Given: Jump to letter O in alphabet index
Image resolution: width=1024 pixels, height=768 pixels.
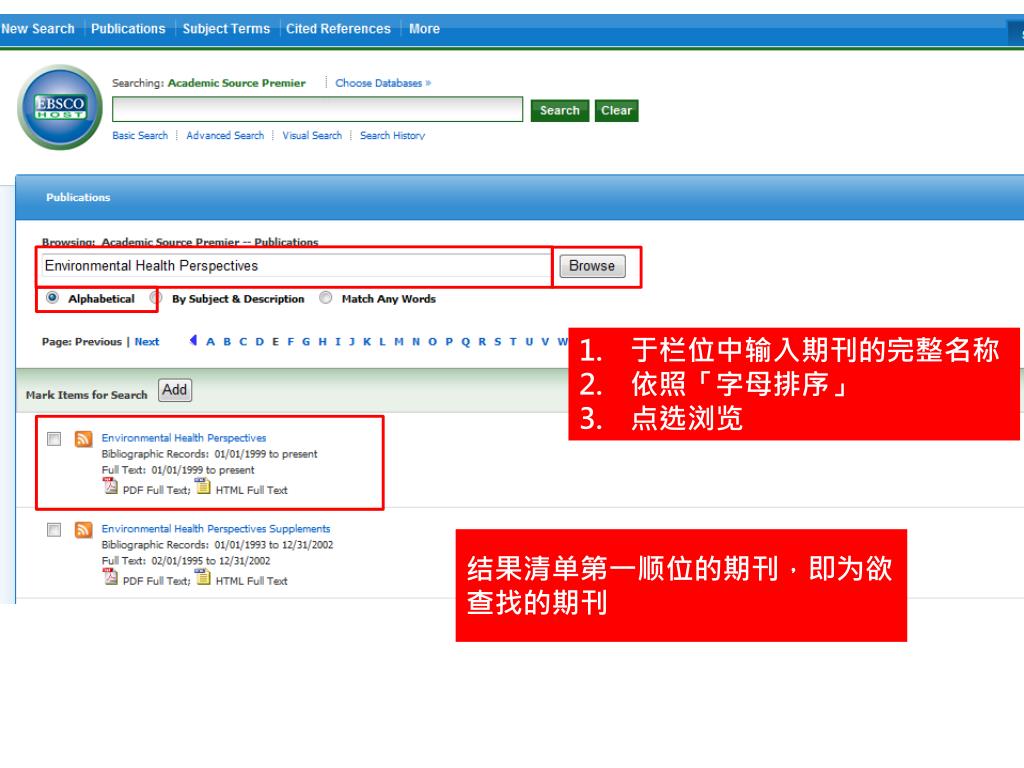Looking at the screenshot, I should (x=432, y=342).
